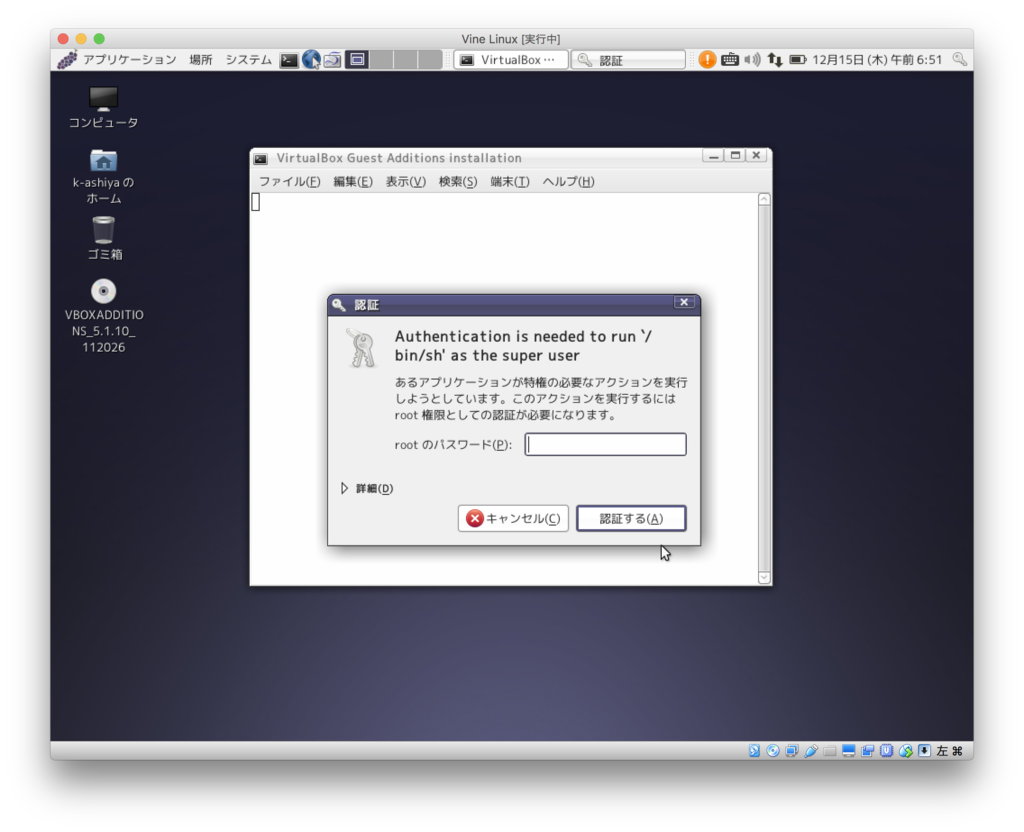Click VirtualBox video capture status icon
1024x832 pixels.
(867, 751)
